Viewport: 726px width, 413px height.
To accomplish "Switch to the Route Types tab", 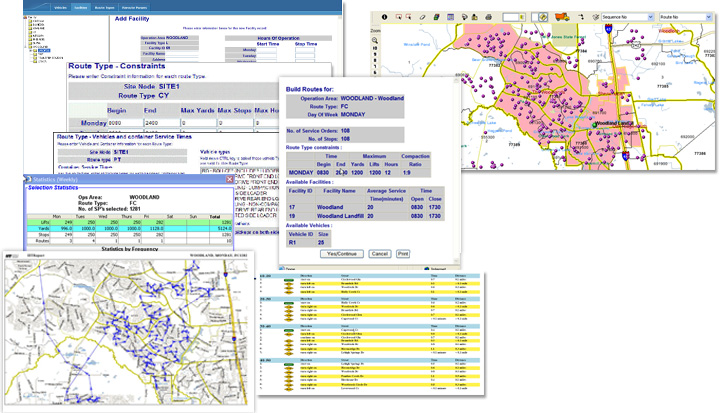I will [x=104, y=7].
